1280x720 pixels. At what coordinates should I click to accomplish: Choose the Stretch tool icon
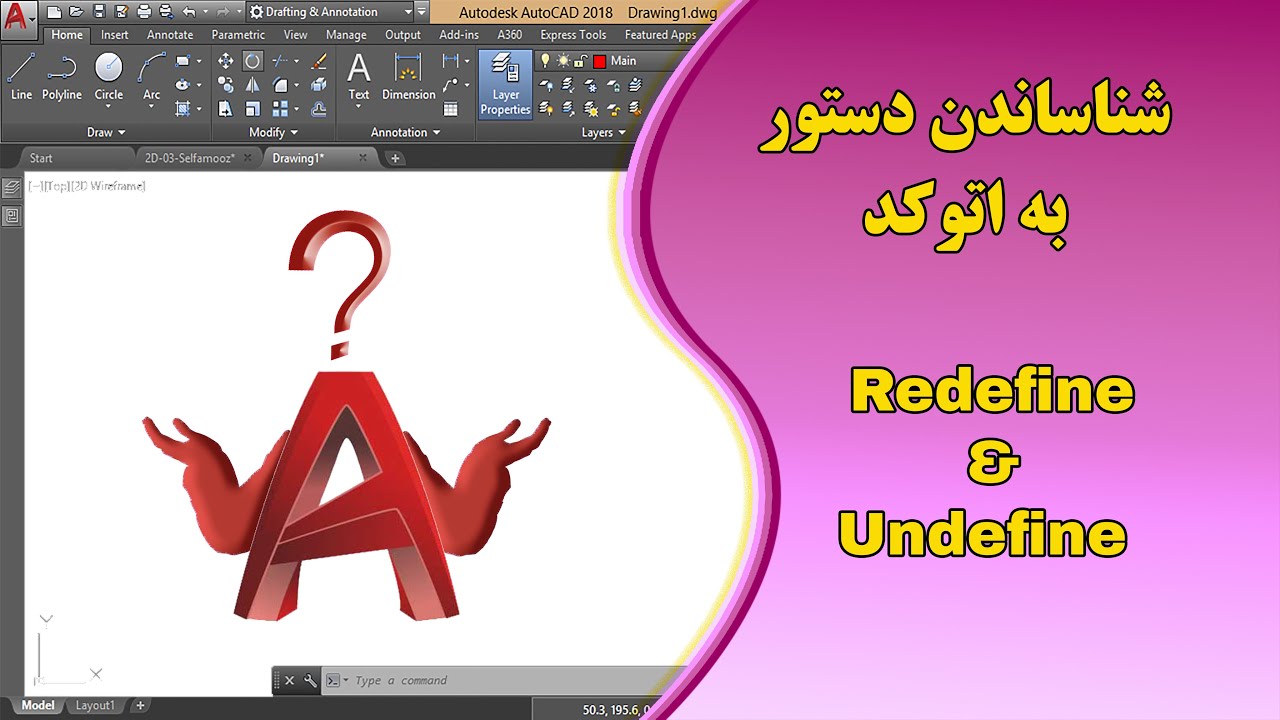click(x=226, y=109)
